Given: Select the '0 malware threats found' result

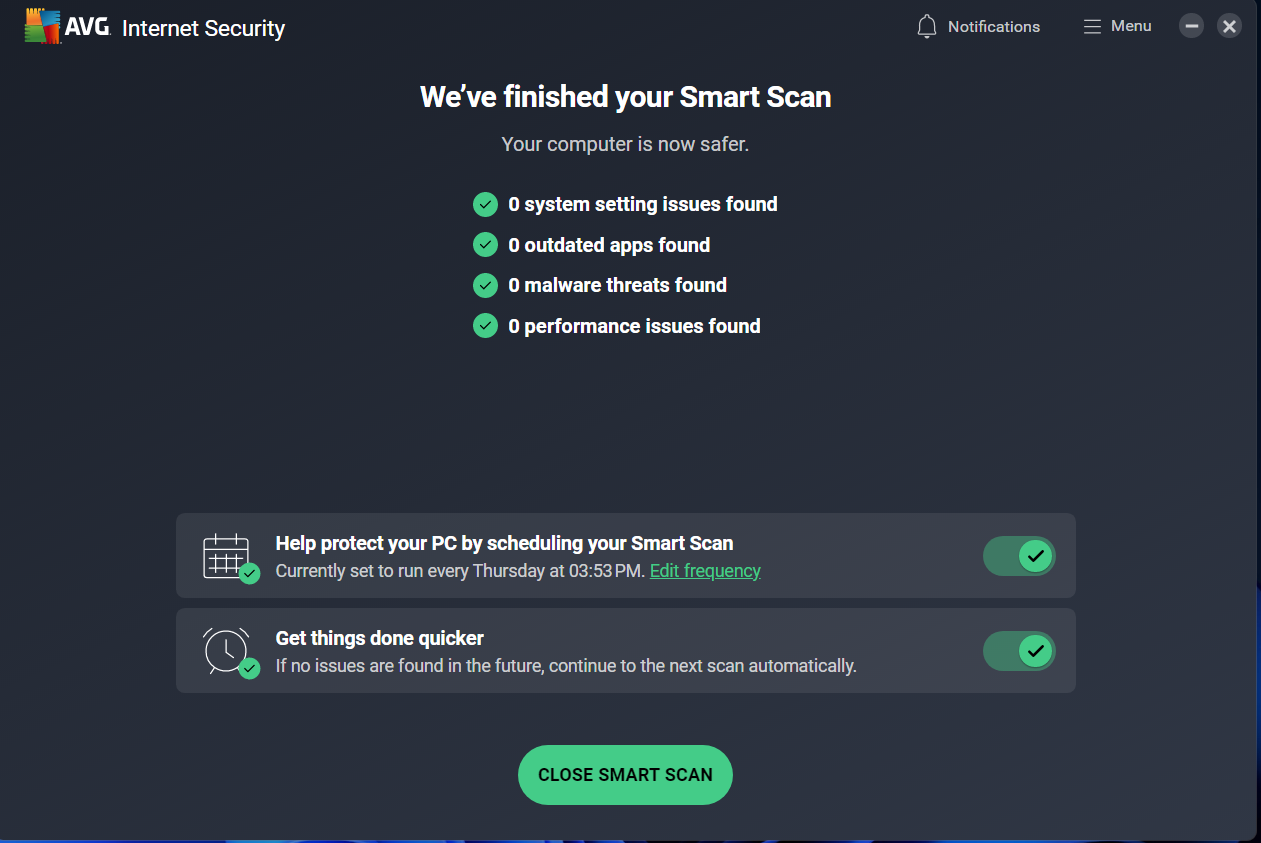Looking at the screenshot, I should (x=617, y=285).
